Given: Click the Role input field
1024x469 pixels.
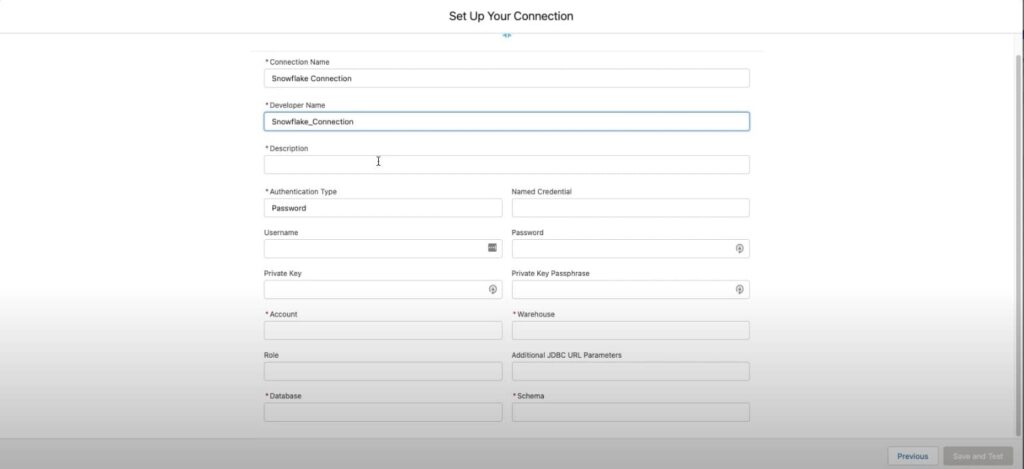Looking at the screenshot, I should [x=383, y=371].
